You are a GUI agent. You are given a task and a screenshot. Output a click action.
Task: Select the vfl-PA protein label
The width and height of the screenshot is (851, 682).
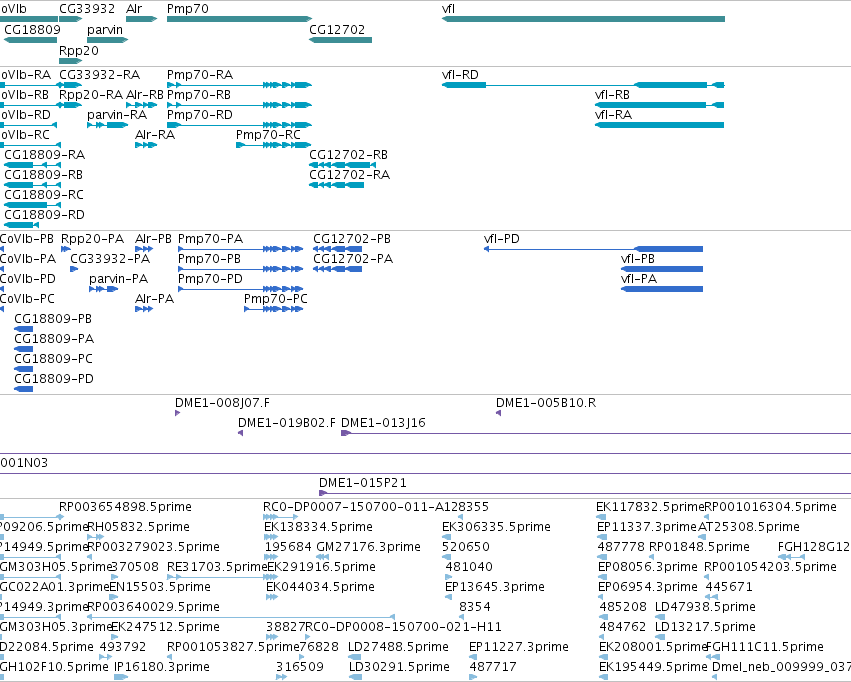639,279
